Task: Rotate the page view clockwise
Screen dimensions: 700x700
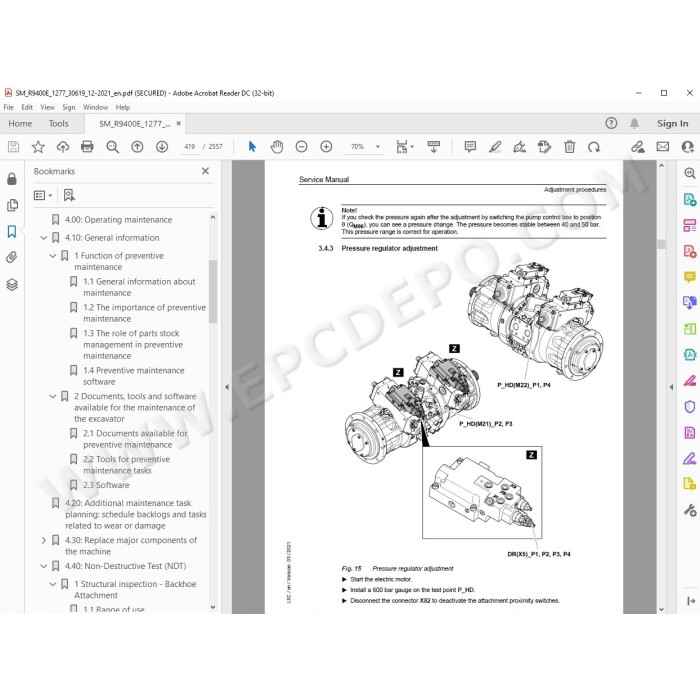Action: tap(594, 147)
